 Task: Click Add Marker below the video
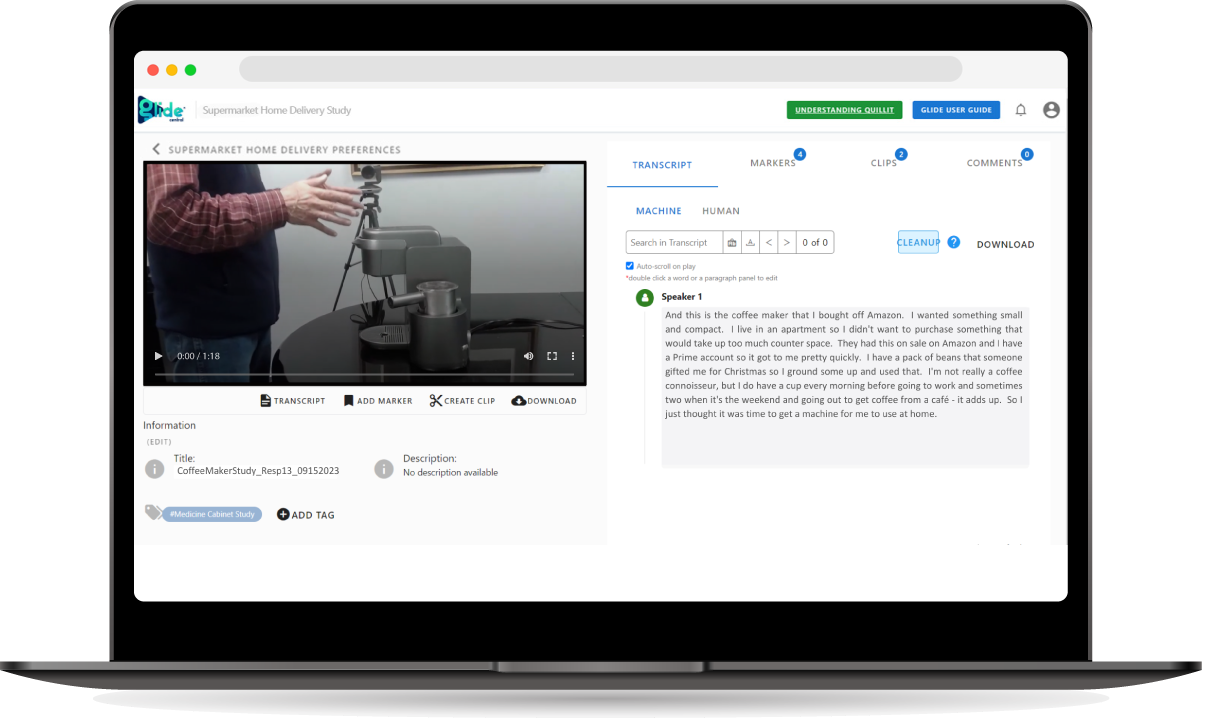(x=378, y=401)
